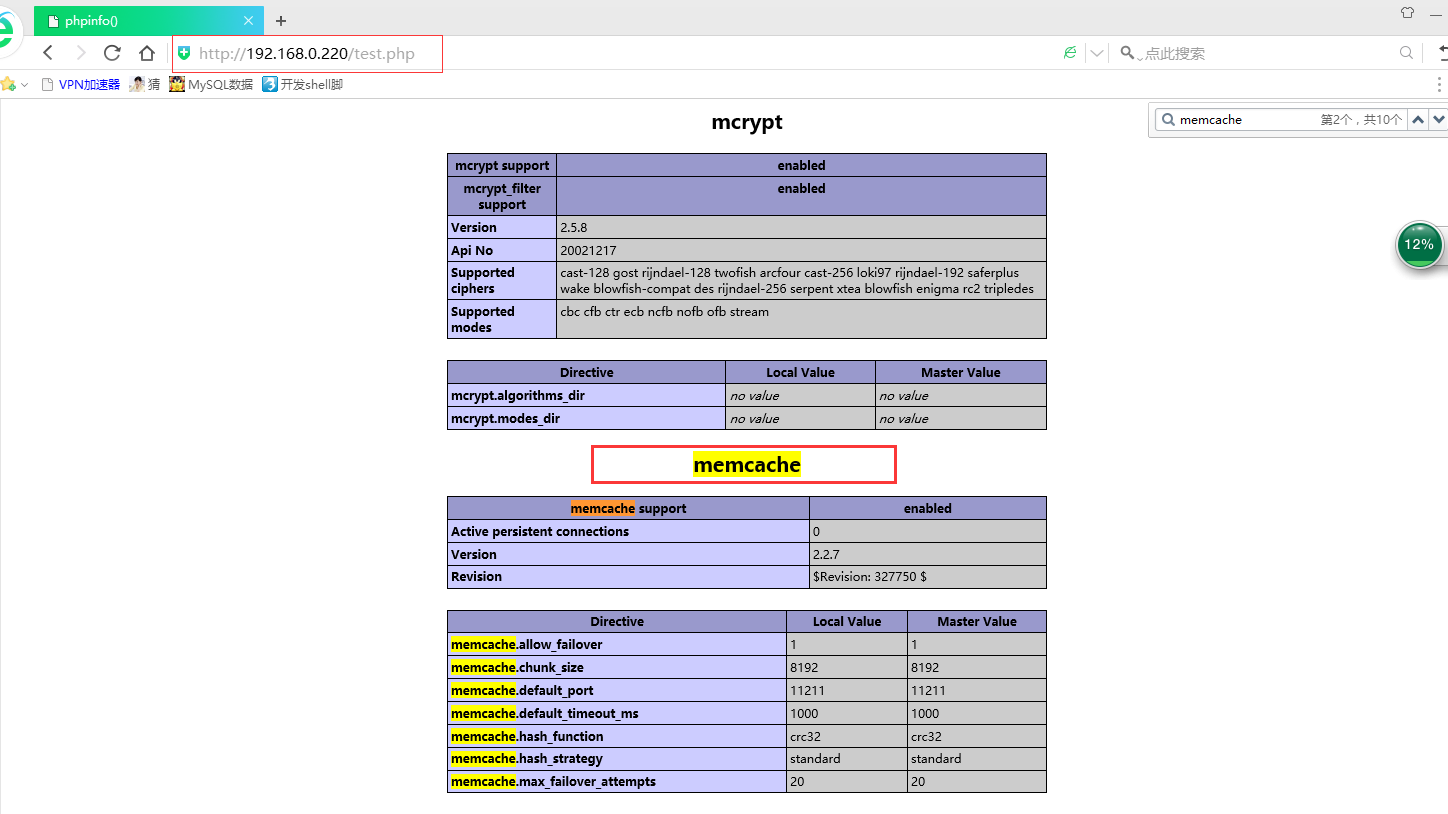The image size is (1448, 814).
Task: Open the VPN加速器 bookmark
Action: coord(80,84)
